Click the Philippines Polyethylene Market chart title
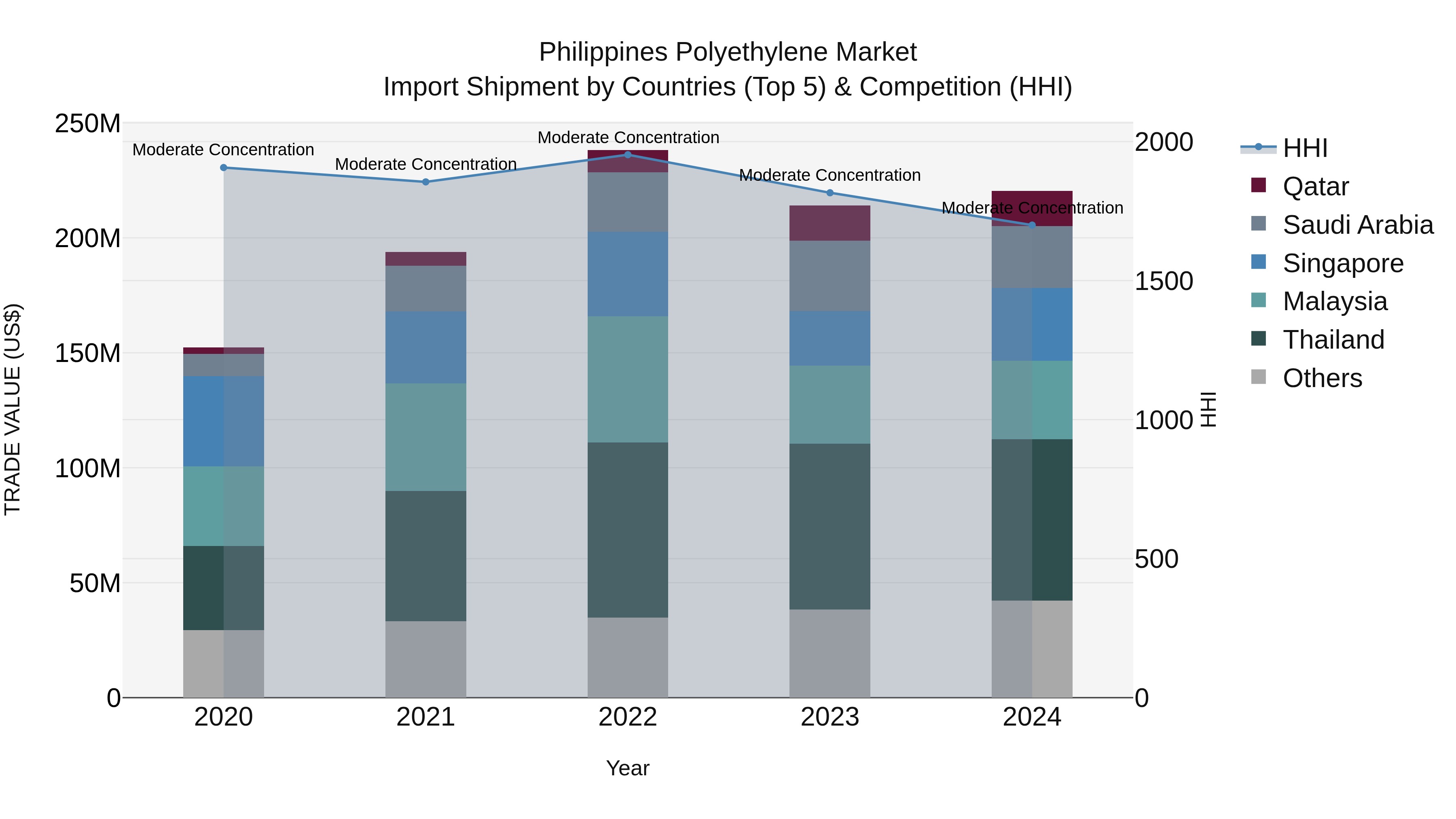The width and height of the screenshot is (1456, 819). tap(728, 52)
